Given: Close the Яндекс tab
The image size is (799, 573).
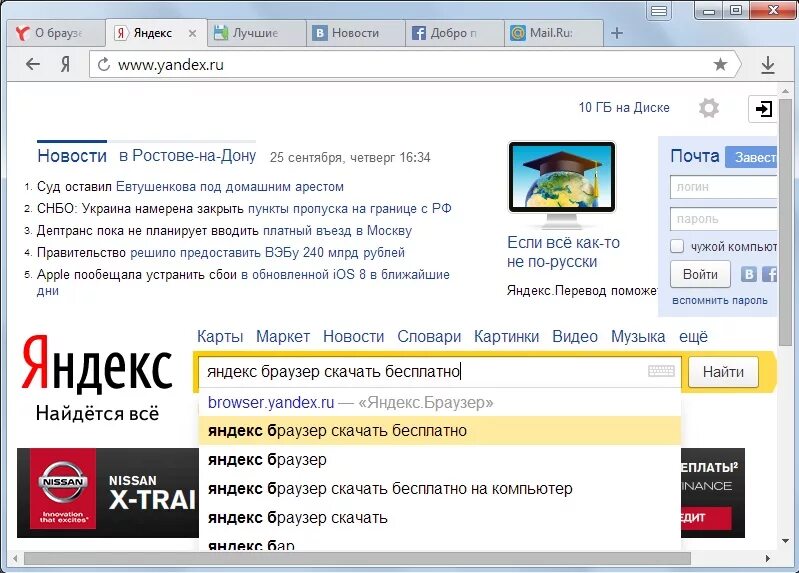Looking at the screenshot, I should 192,33.
